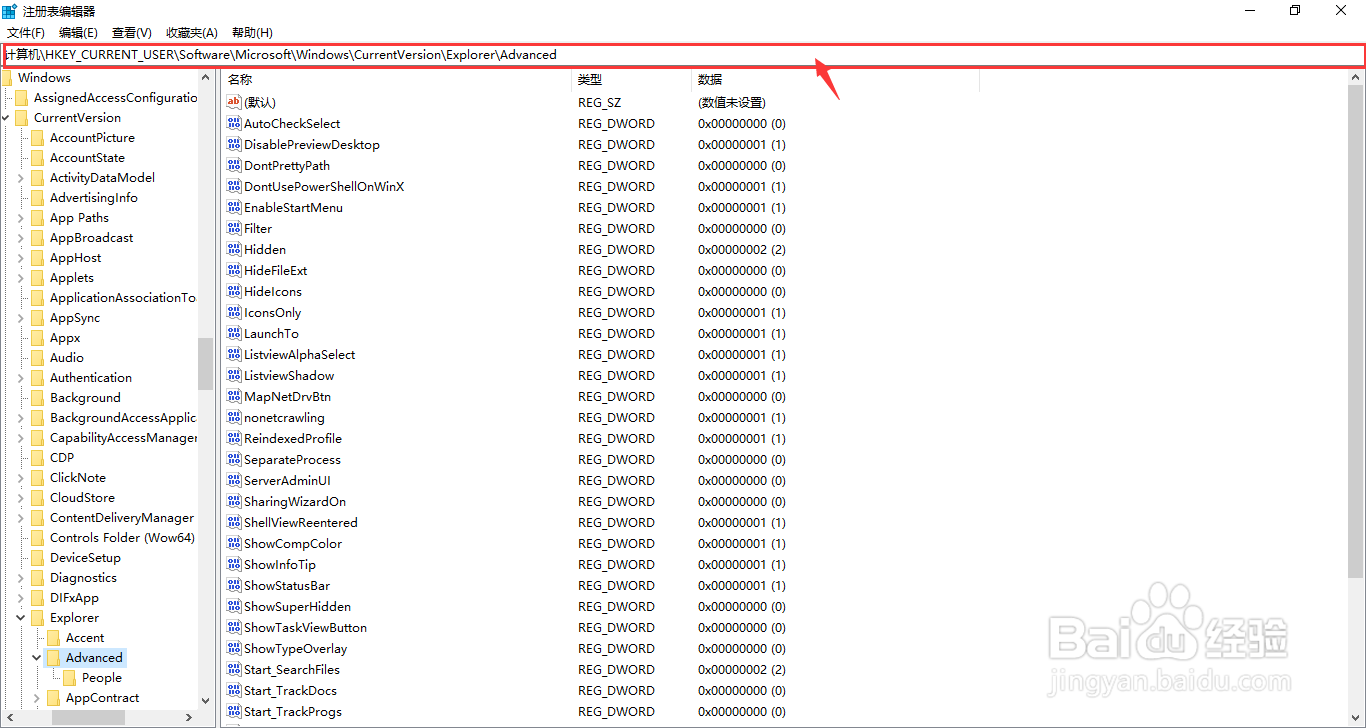
Task: Select the DontUsePowerShellOnWinX value name
Action: (x=324, y=186)
